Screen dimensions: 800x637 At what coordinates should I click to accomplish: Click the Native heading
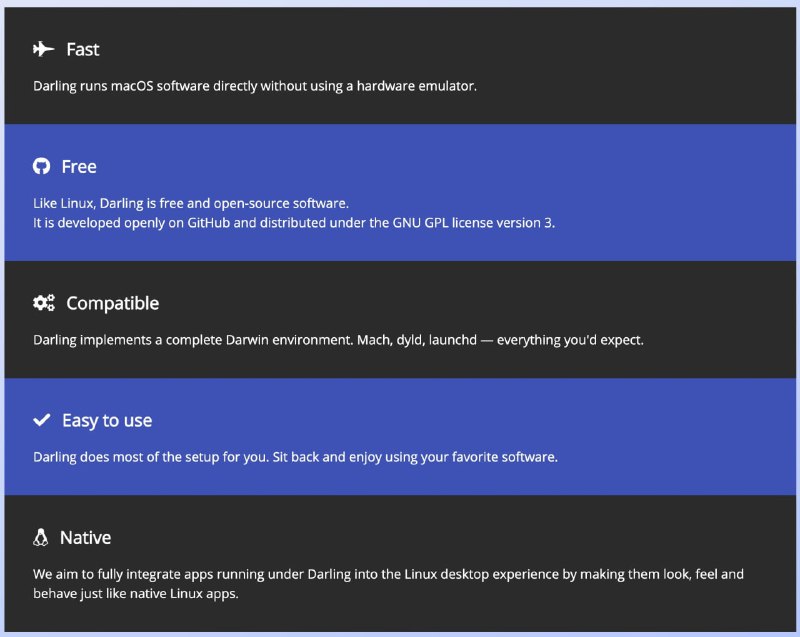pyautogui.click(x=86, y=538)
